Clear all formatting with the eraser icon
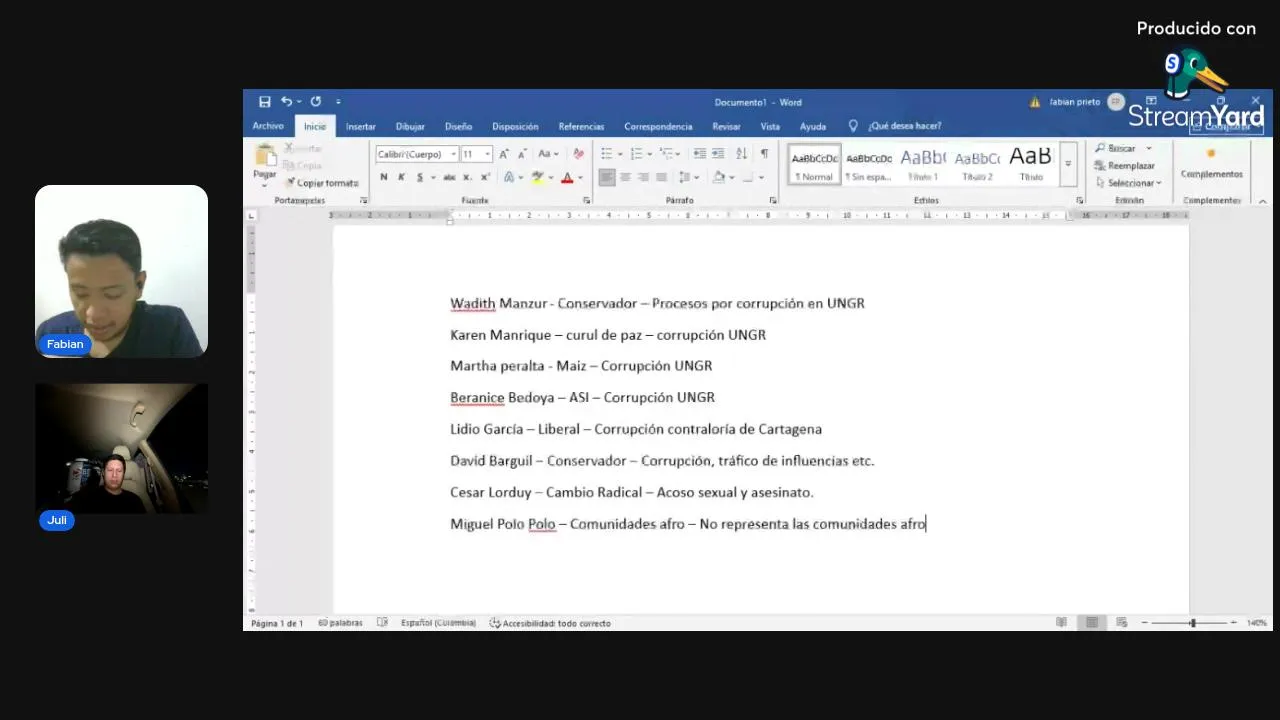Viewport: 1280px width, 720px height. coord(578,154)
